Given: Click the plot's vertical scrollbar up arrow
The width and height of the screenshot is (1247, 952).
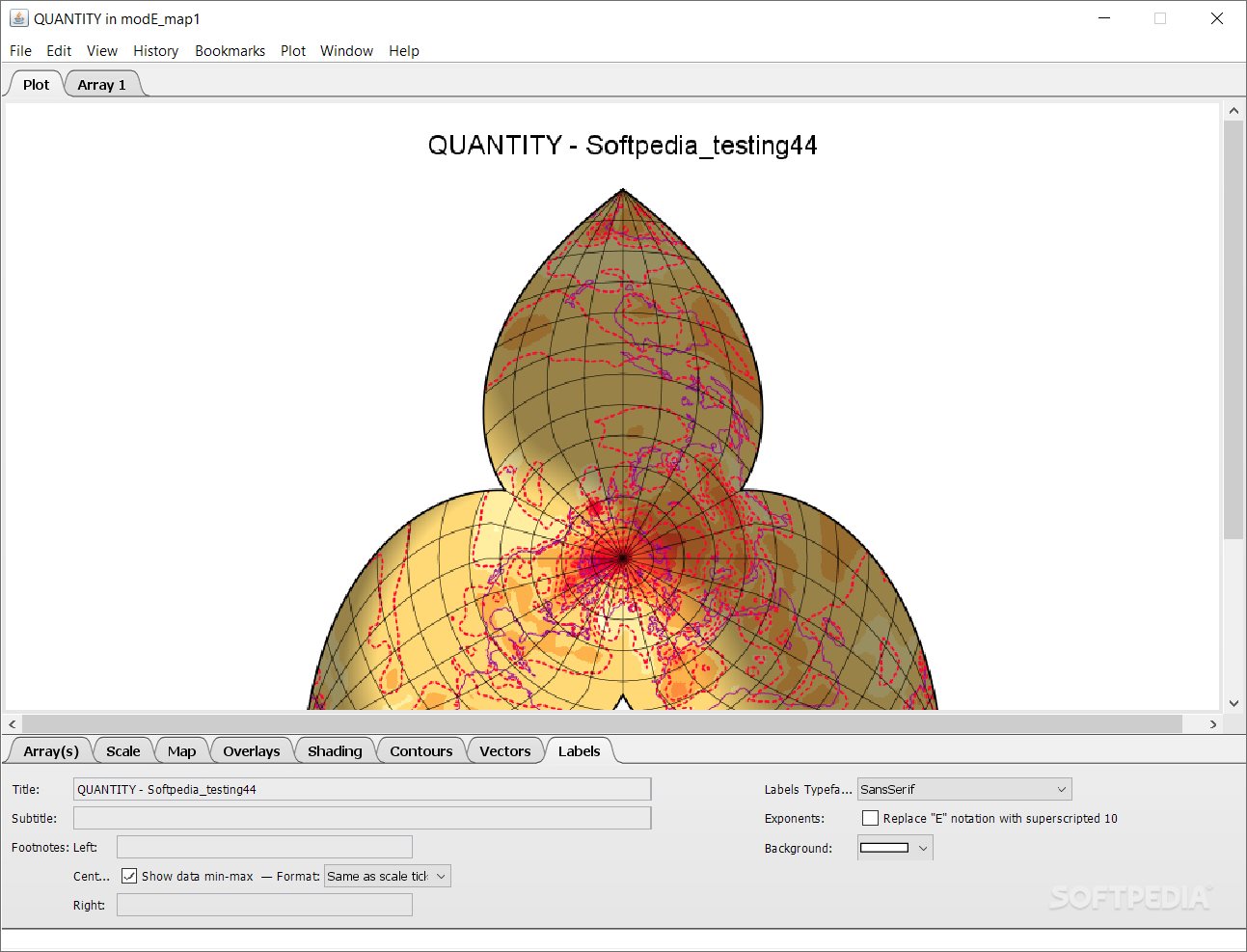Looking at the screenshot, I should 1233,111.
